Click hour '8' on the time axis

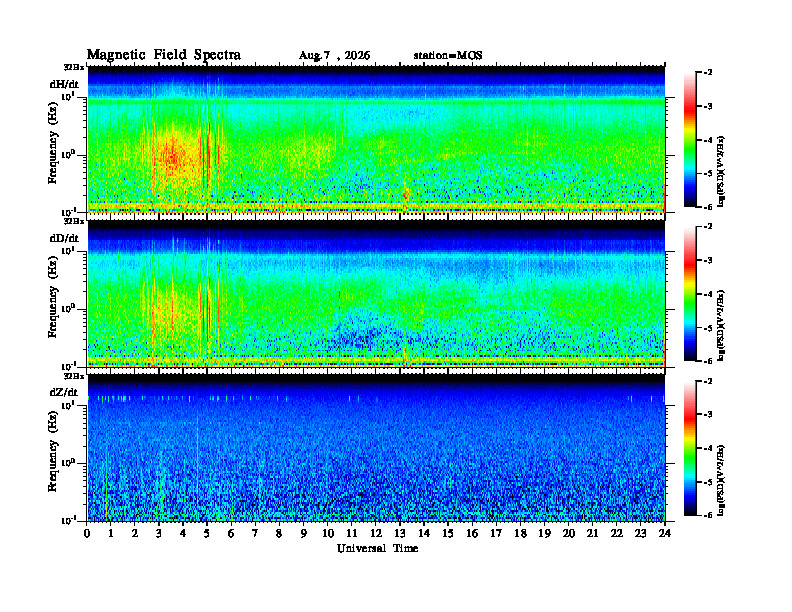tap(279, 533)
